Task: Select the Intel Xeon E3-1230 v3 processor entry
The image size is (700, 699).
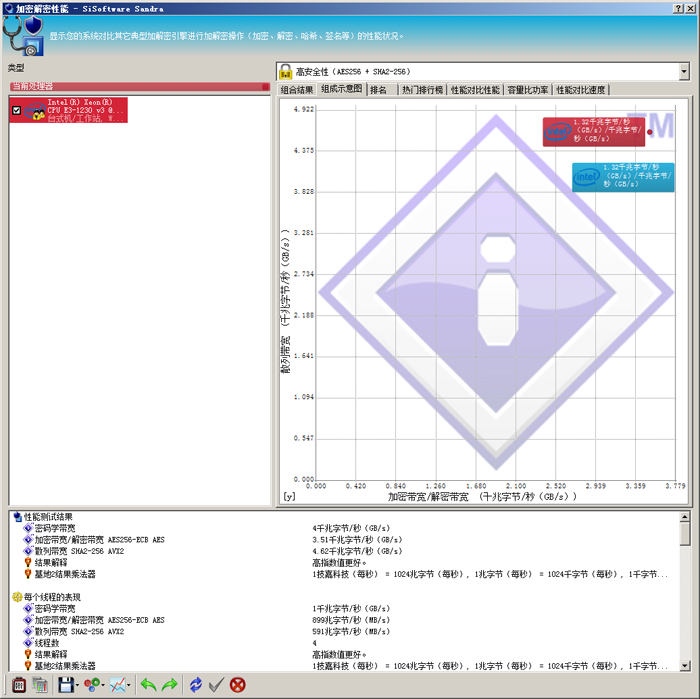Action: [x=68, y=110]
